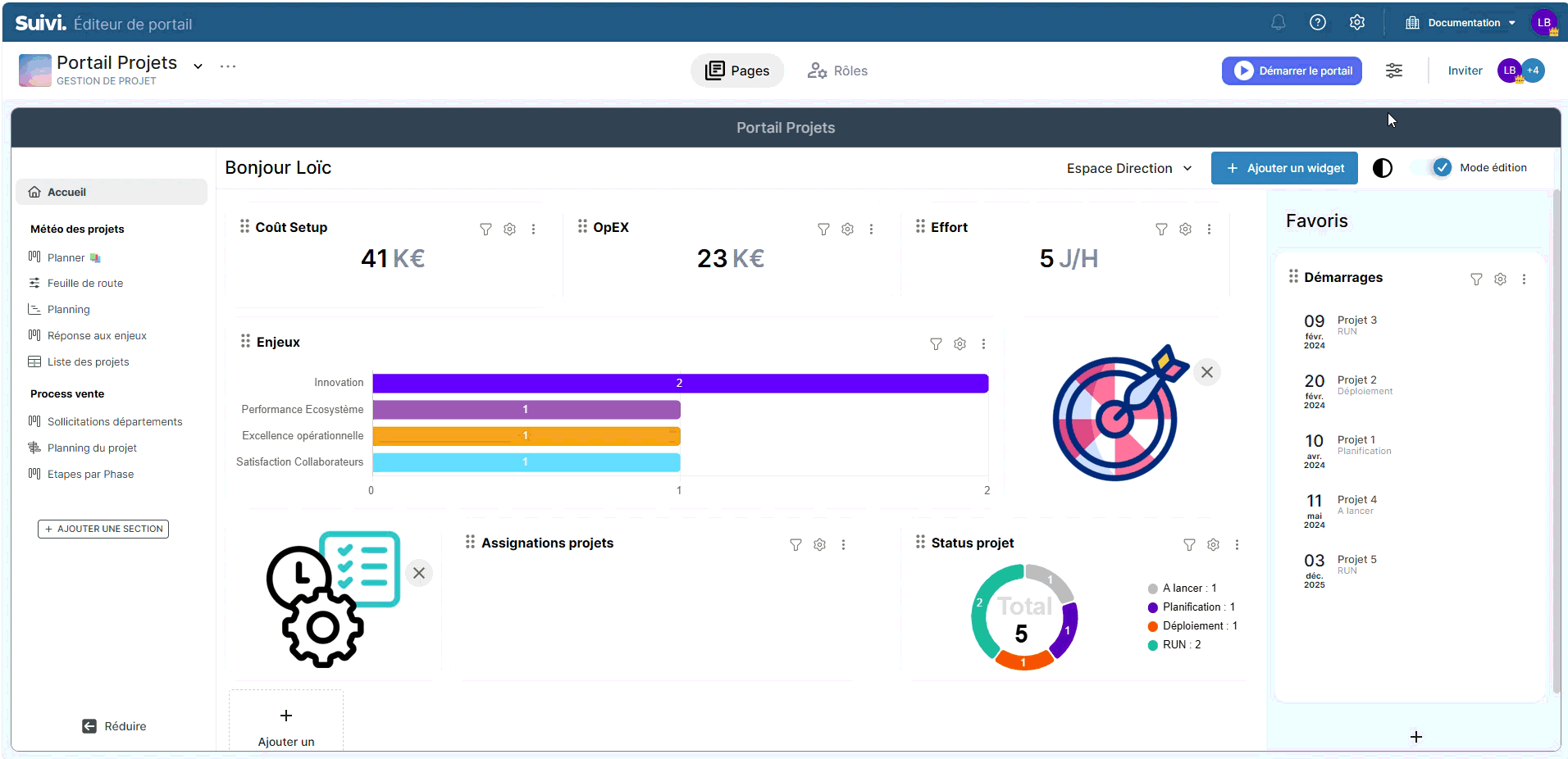Open Feuille de route in sidebar
The height and width of the screenshot is (759, 1568).
[x=85, y=284]
